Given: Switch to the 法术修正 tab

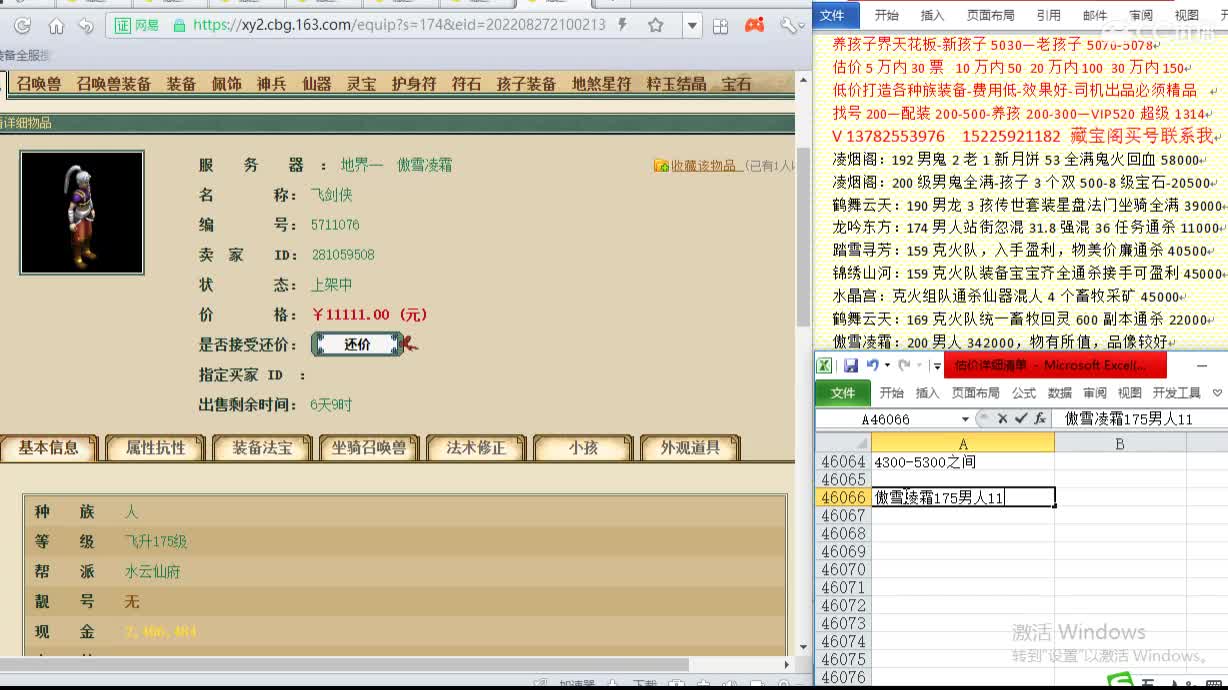Looking at the screenshot, I should tap(476, 447).
